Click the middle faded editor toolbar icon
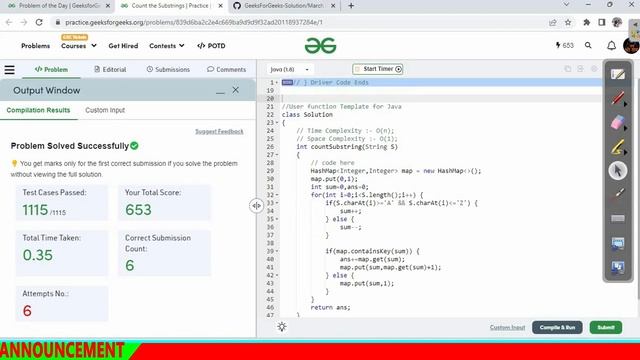This screenshot has width=640, height=360. point(580,69)
